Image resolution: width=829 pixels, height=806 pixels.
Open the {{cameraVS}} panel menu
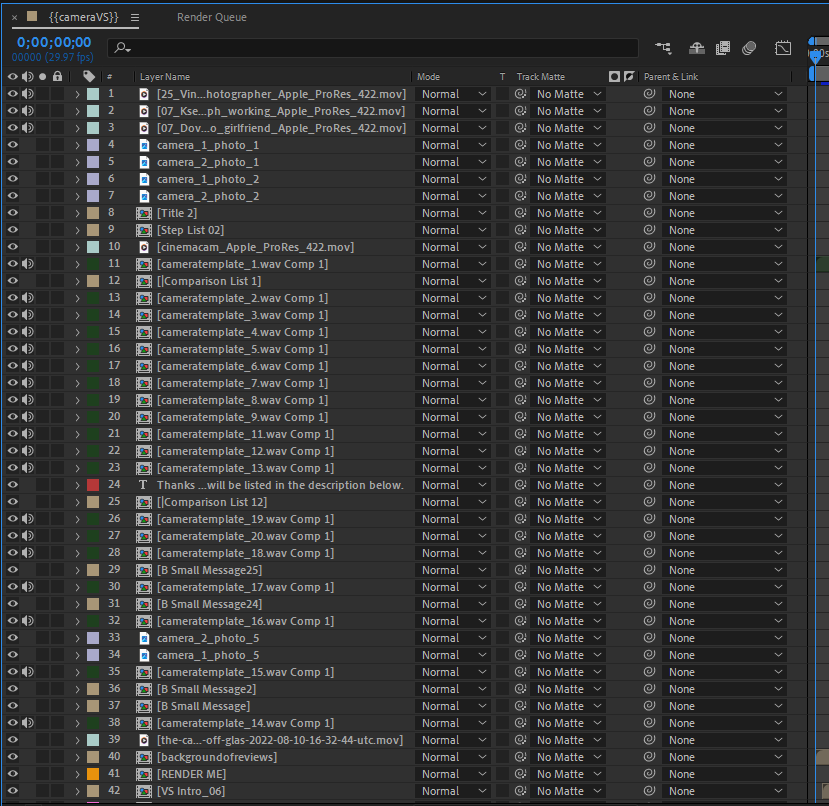click(135, 17)
